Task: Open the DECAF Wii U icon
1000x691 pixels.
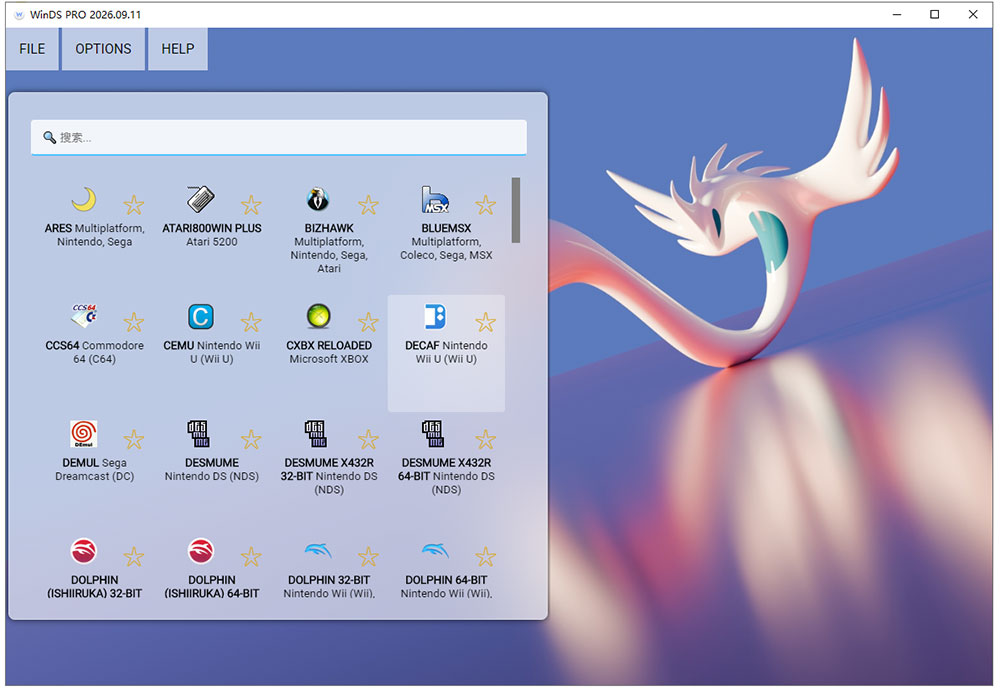Action: pyautogui.click(x=435, y=316)
